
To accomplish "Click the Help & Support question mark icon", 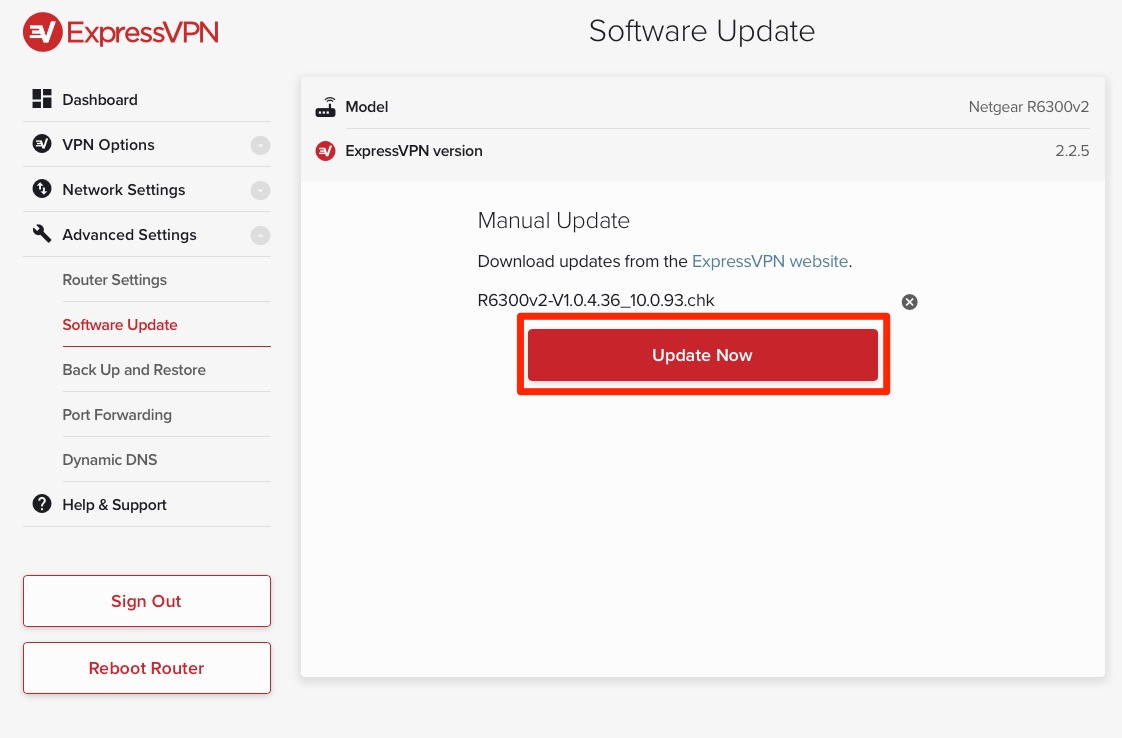I will [41, 504].
